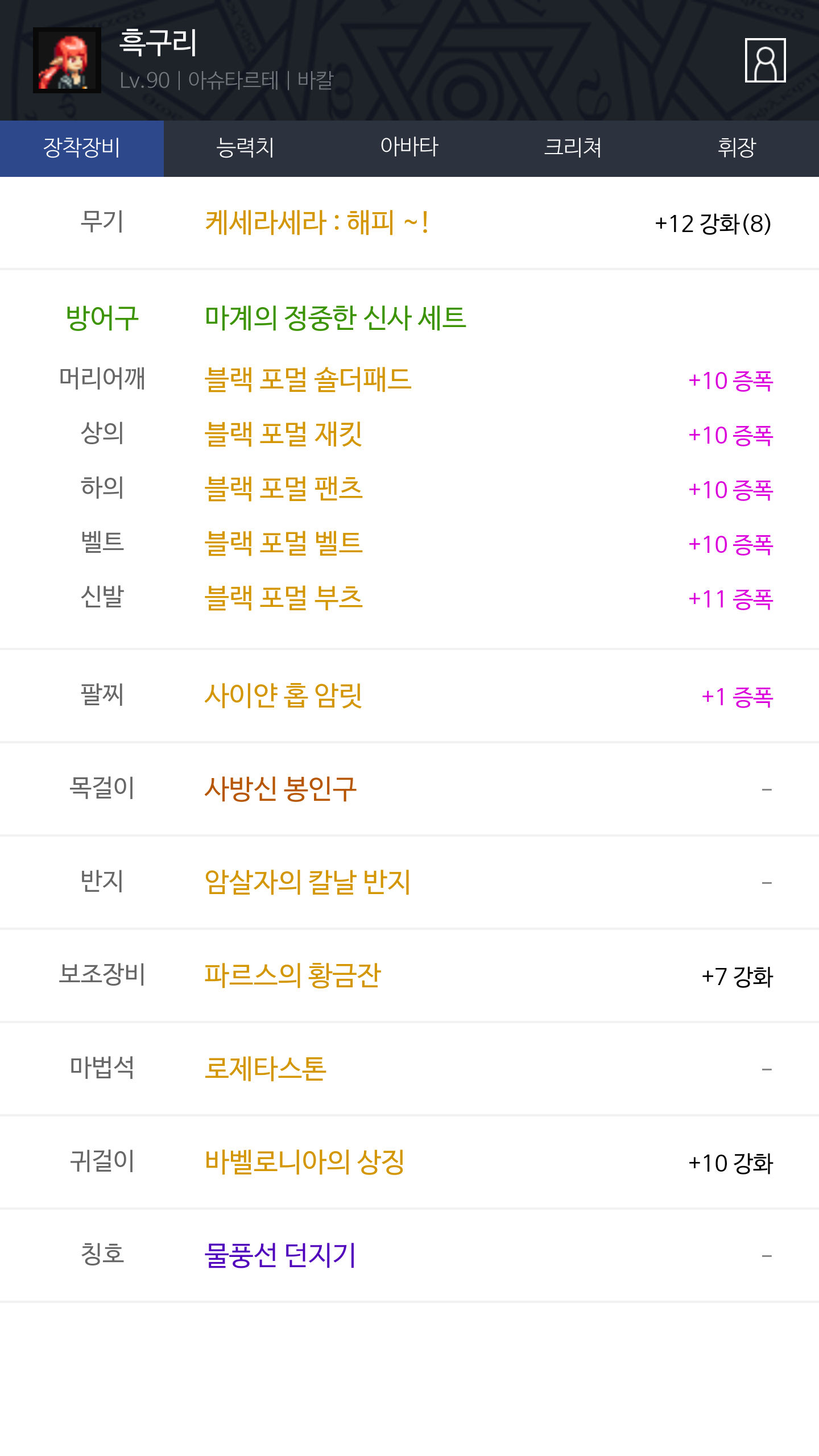The width and height of the screenshot is (819, 1456).
Task: Tap the red-haired character avatar thumbnail
Action: pos(67,60)
